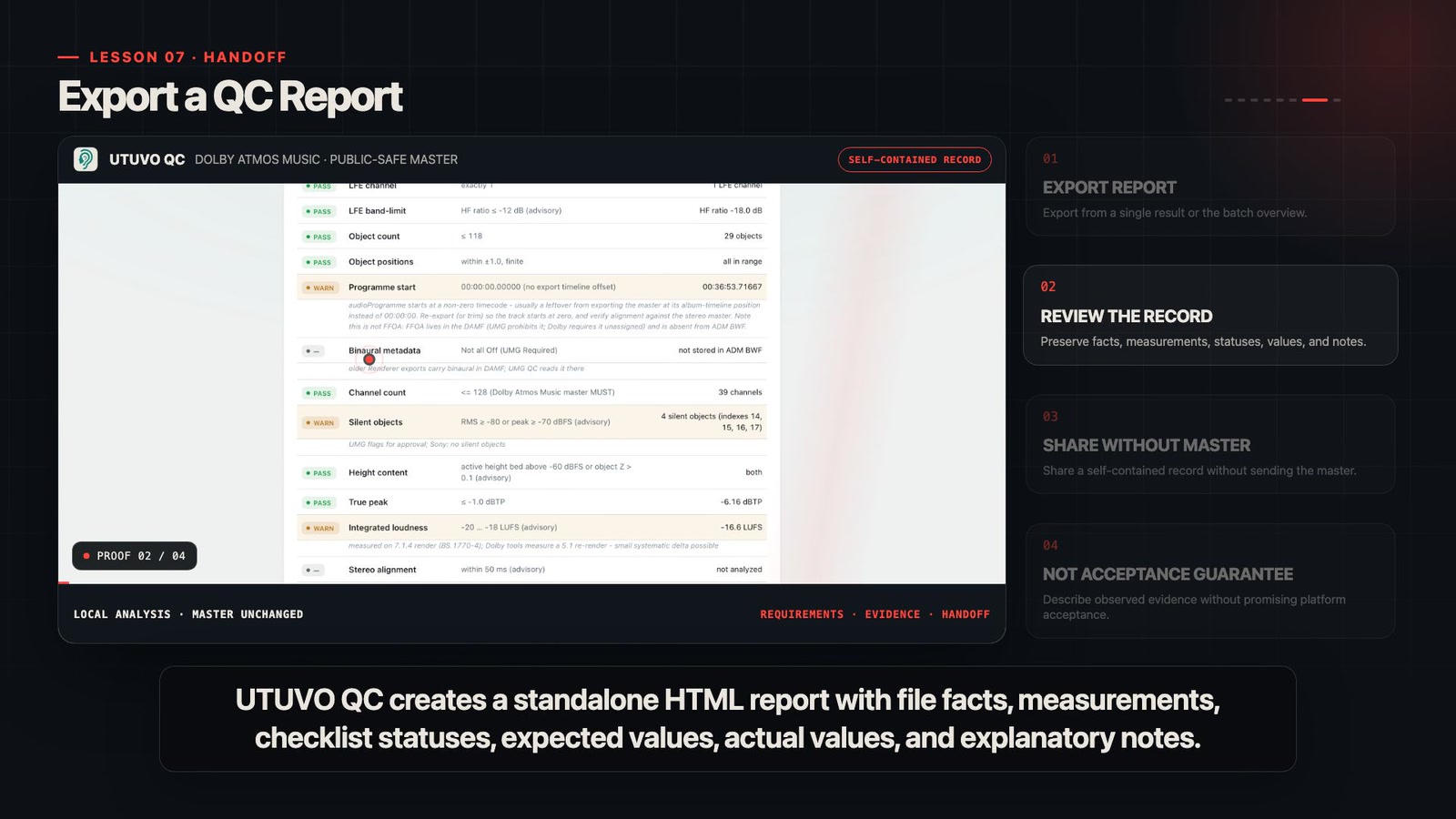Click the value 'not stored in ADM BWF'

(720, 350)
